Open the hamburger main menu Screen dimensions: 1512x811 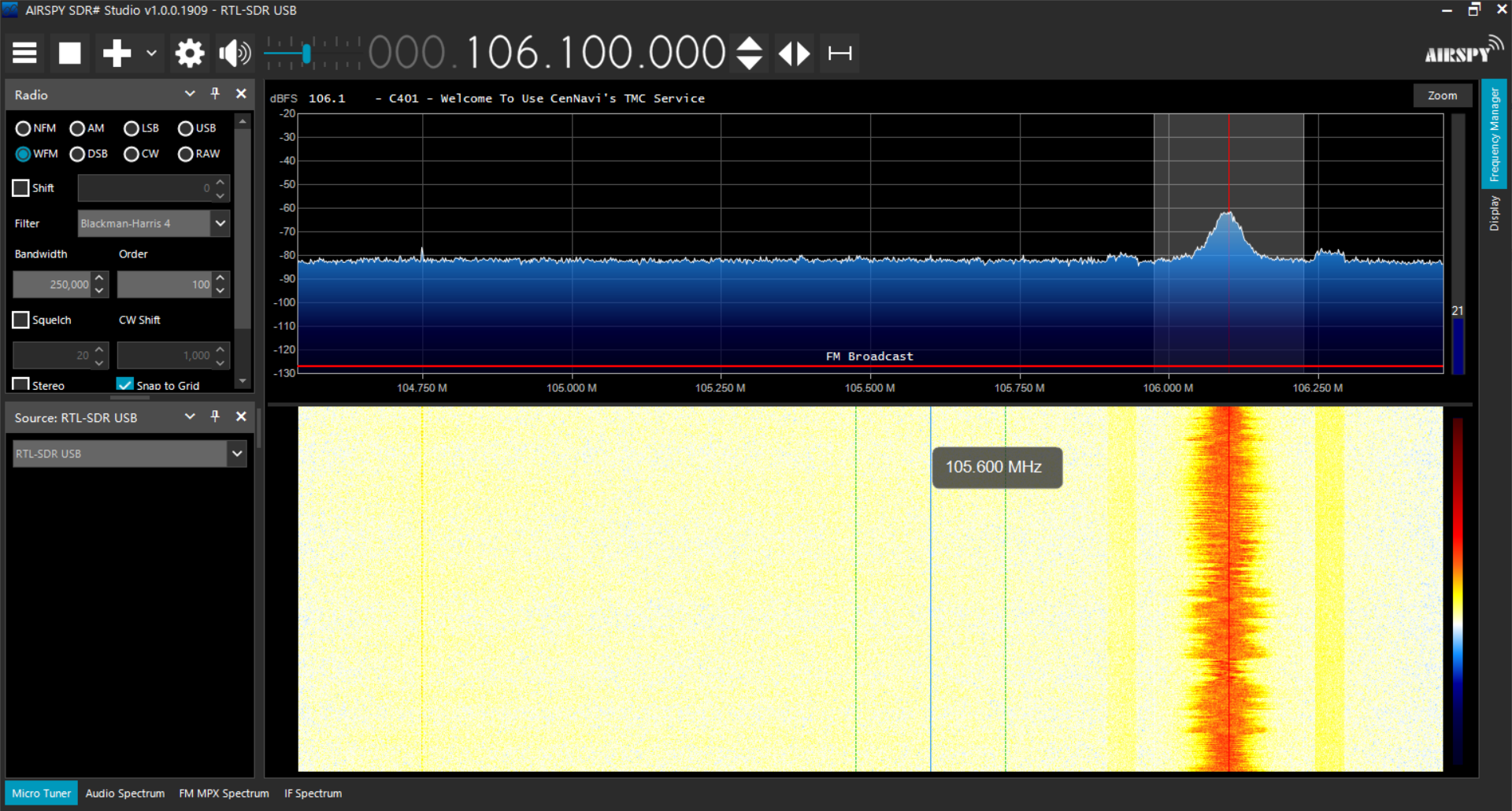click(24, 53)
